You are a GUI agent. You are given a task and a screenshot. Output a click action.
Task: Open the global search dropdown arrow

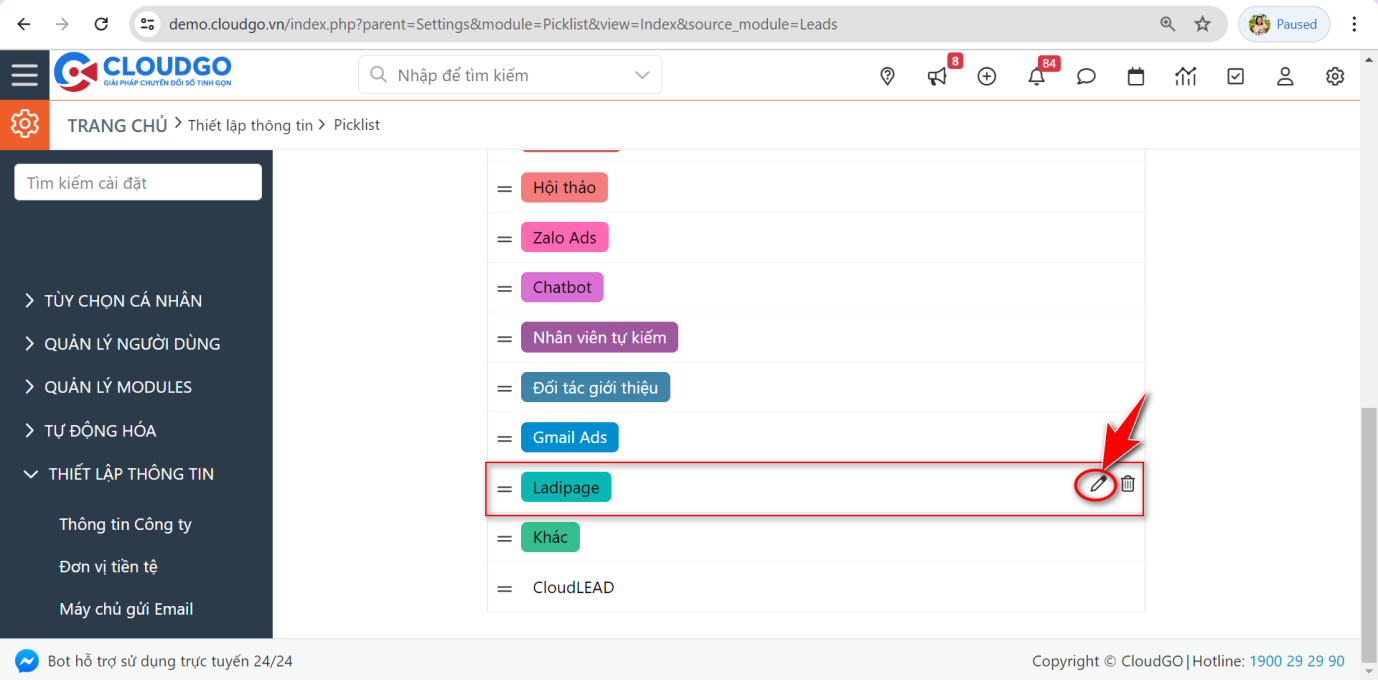(642, 76)
